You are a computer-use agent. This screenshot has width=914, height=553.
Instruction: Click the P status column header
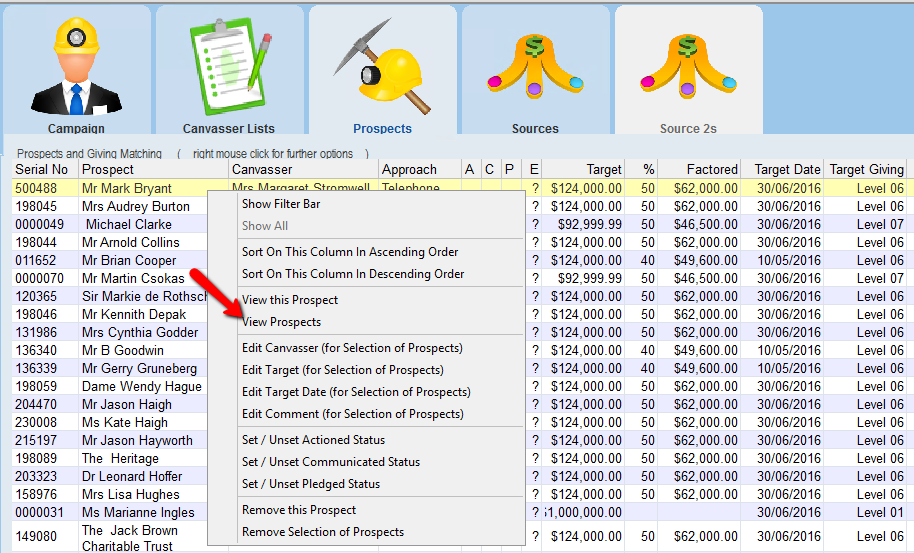pyautogui.click(x=509, y=170)
